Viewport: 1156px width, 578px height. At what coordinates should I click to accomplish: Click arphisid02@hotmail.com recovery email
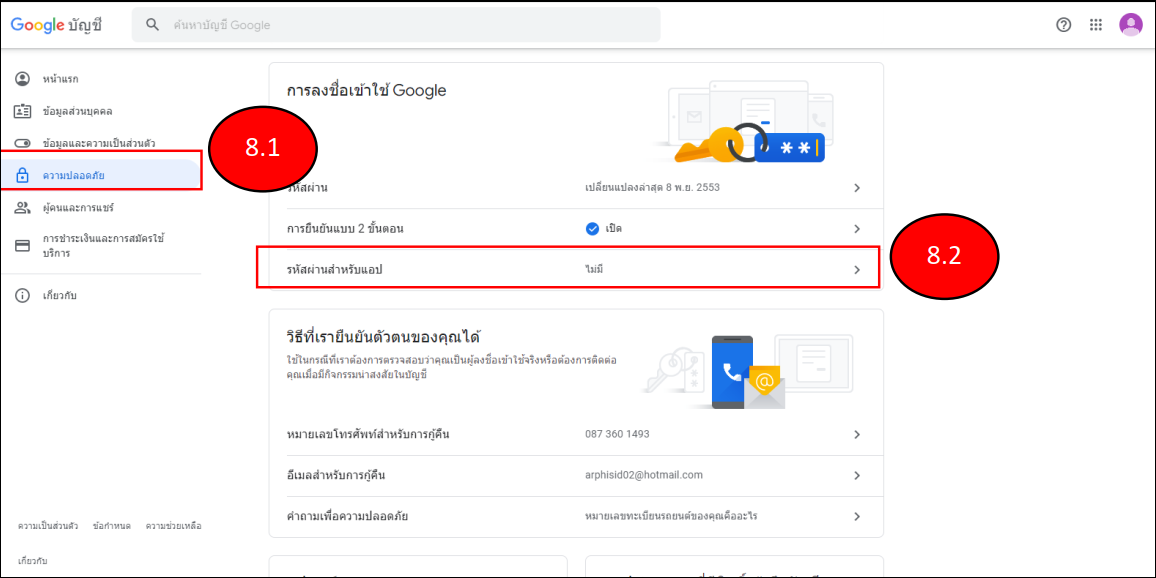644,476
